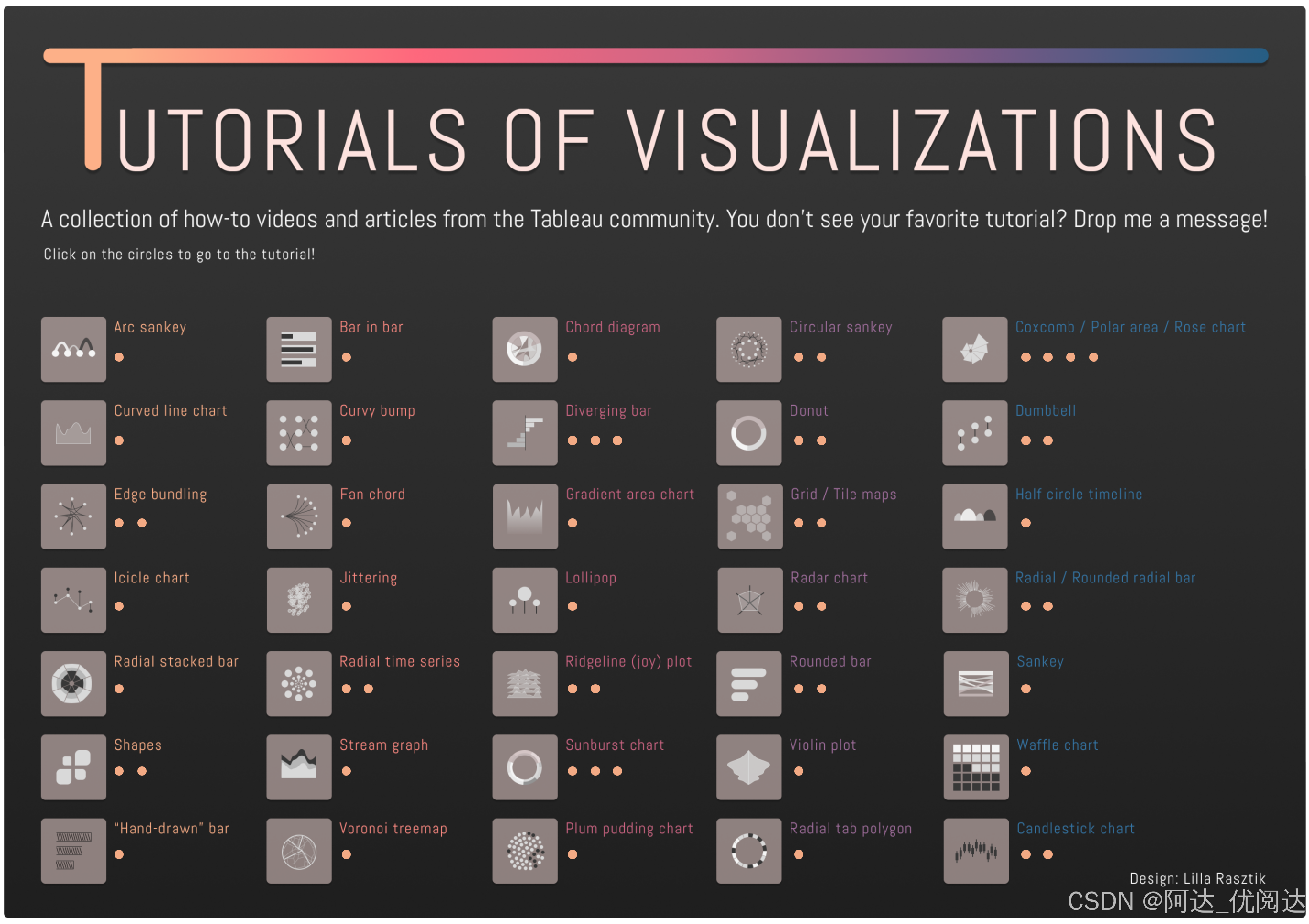Click the Waffle chart grid icon
The height and width of the screenshot is (924, 1309).
(x=976, y=766)
